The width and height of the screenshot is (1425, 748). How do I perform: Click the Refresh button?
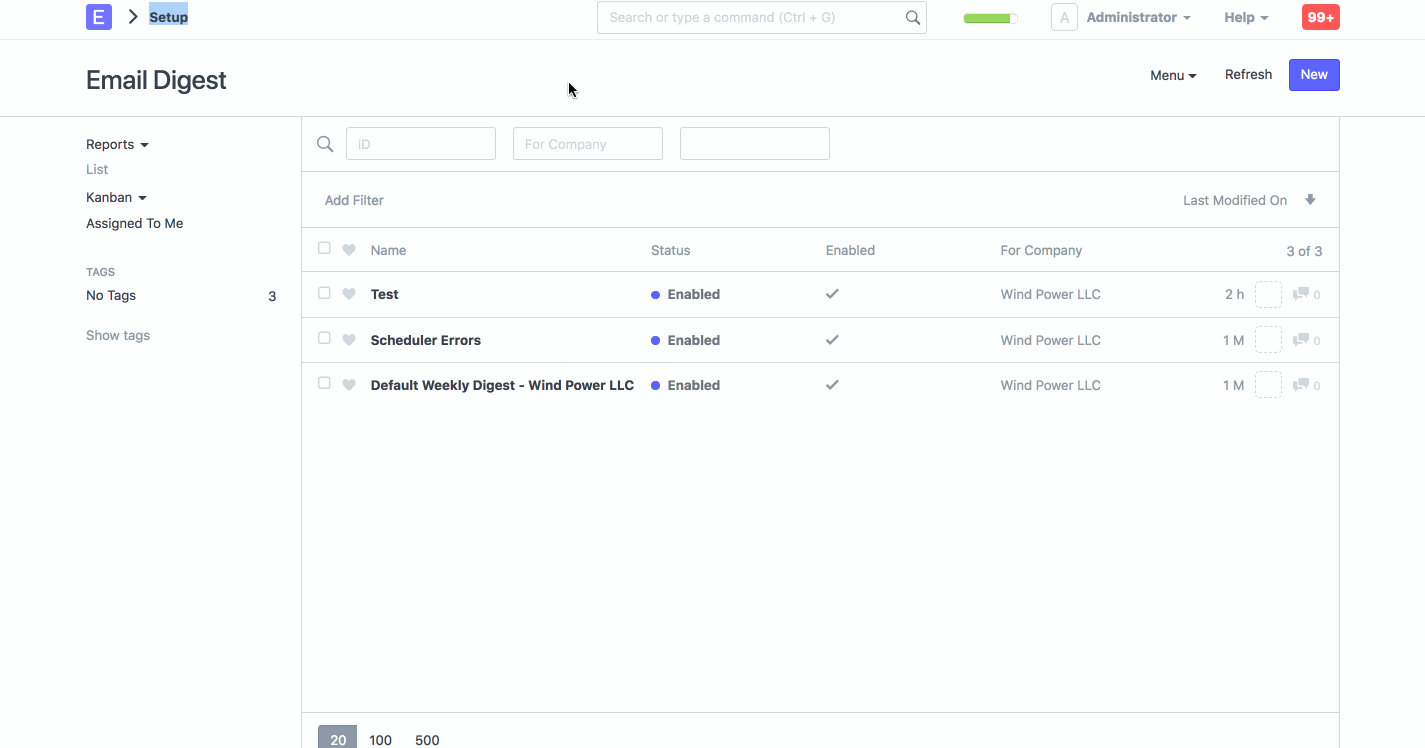1248,74
